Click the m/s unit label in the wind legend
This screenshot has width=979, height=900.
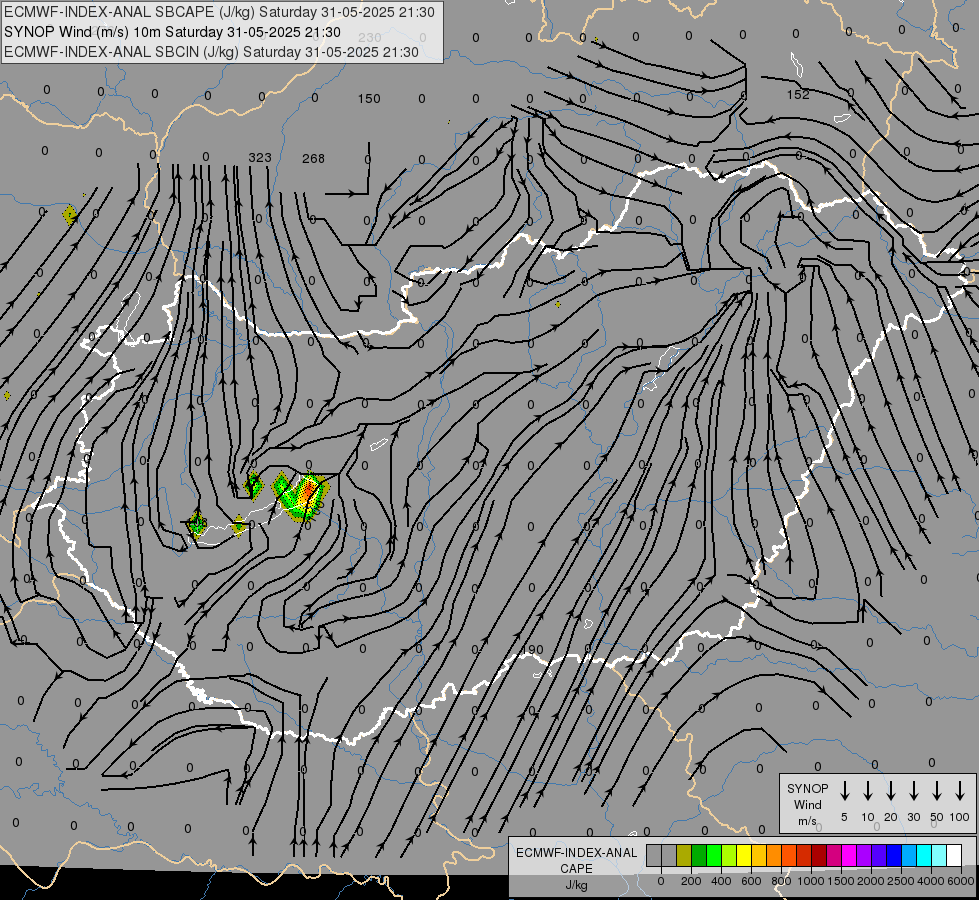pos(807,821)
